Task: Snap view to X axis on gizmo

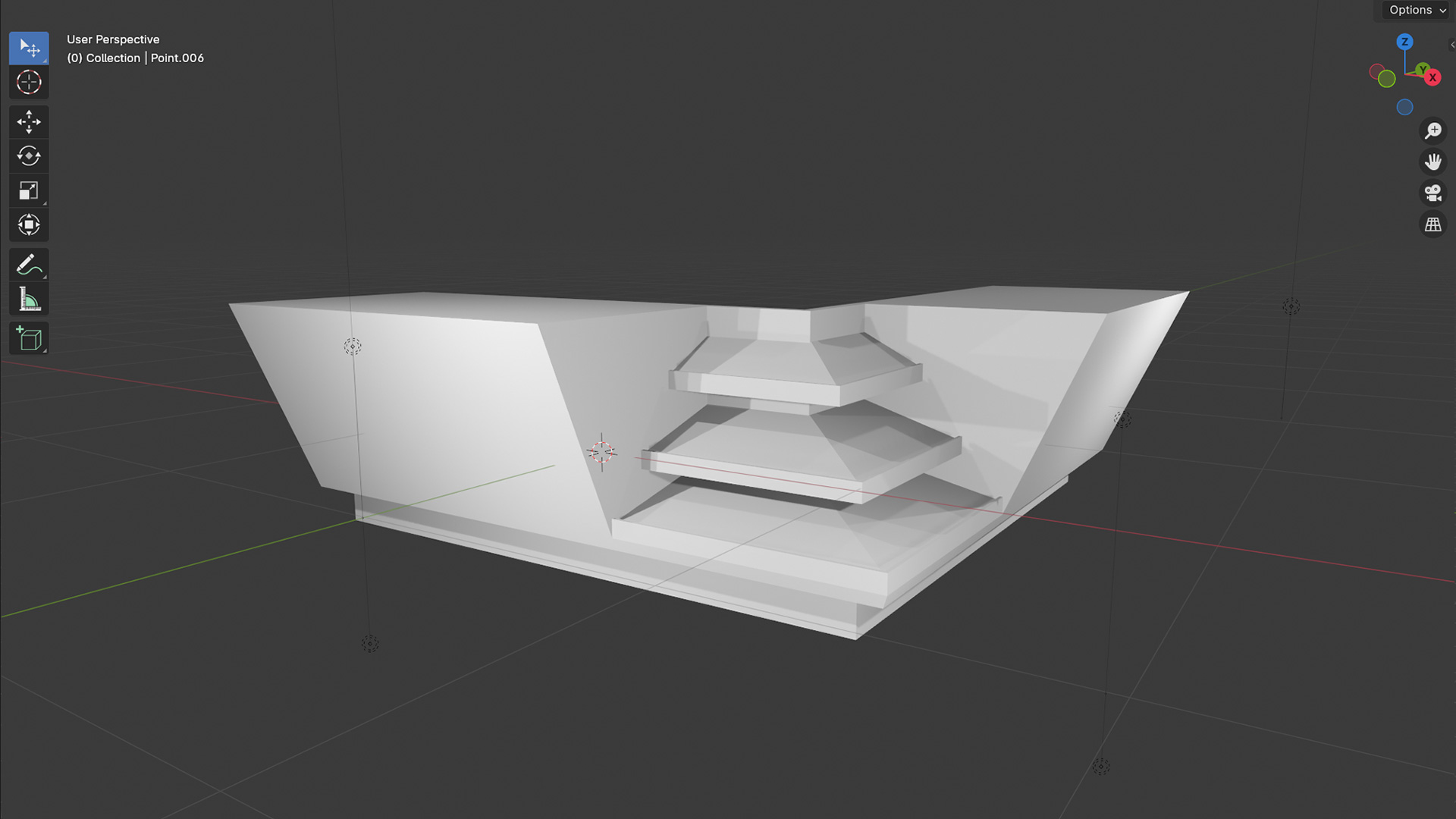Action: [x=1432, y=77]
